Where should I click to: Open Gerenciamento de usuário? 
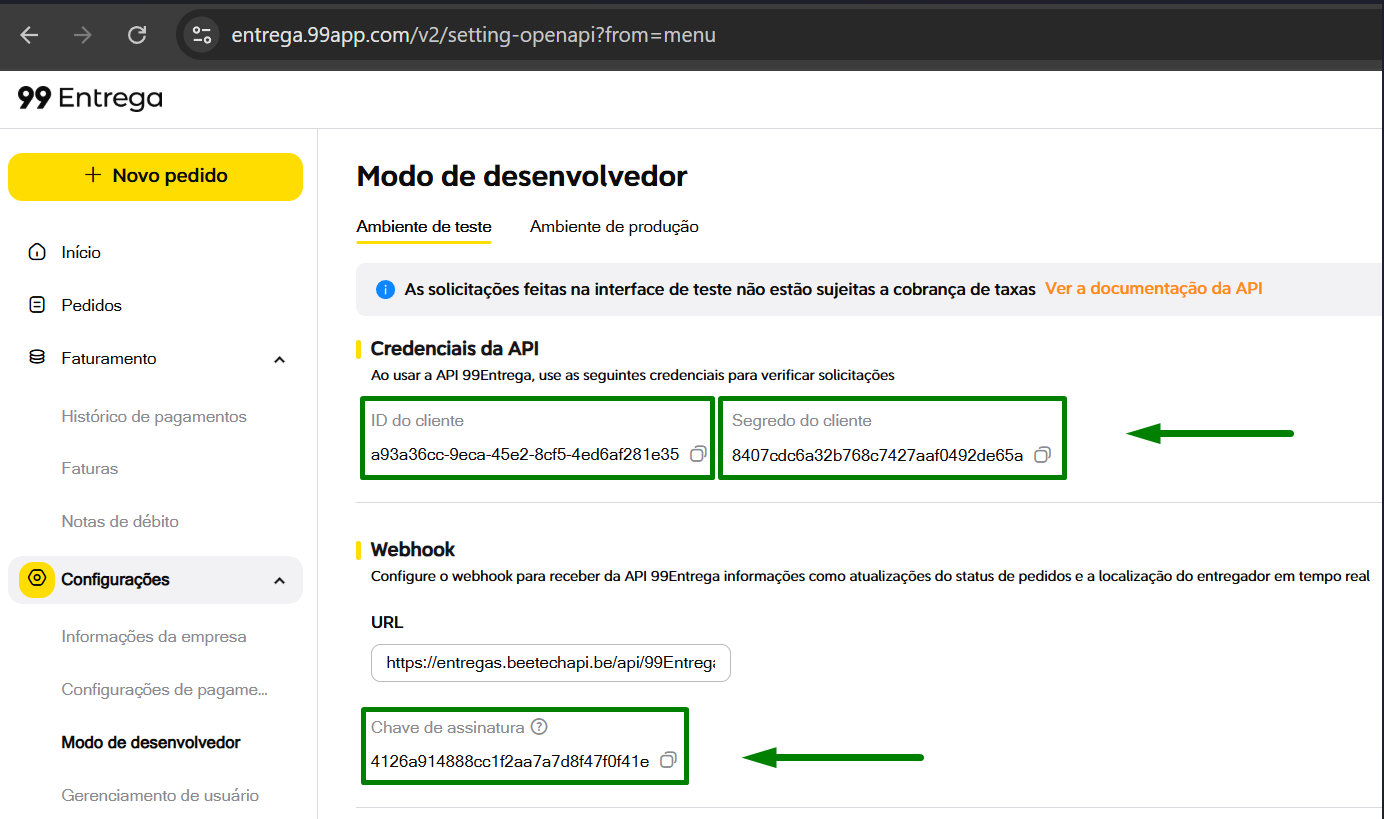pyautogui.click(x=160, y=795)
